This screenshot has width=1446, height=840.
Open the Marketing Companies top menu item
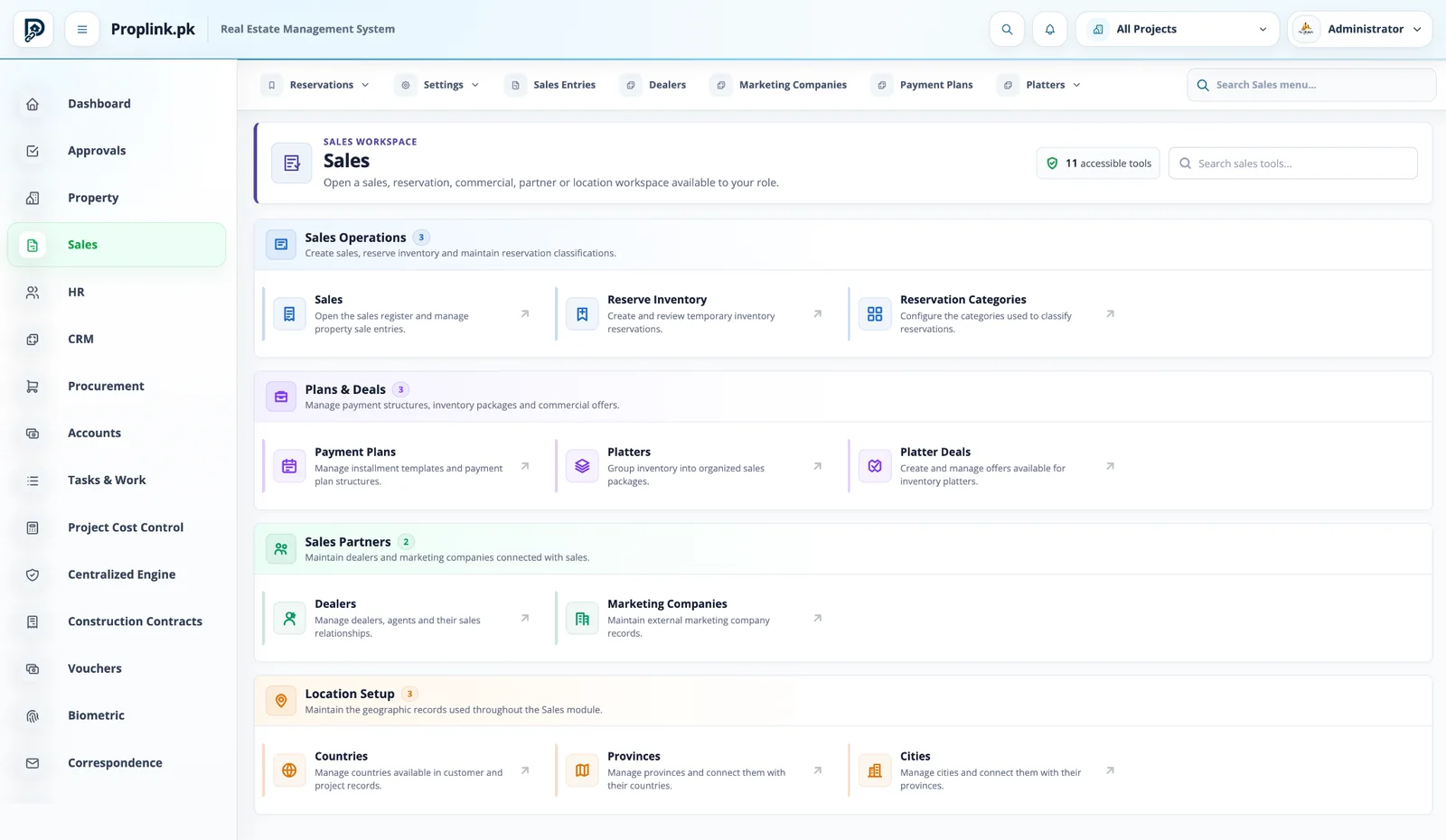pyautogui.click(x=780, y=85)
